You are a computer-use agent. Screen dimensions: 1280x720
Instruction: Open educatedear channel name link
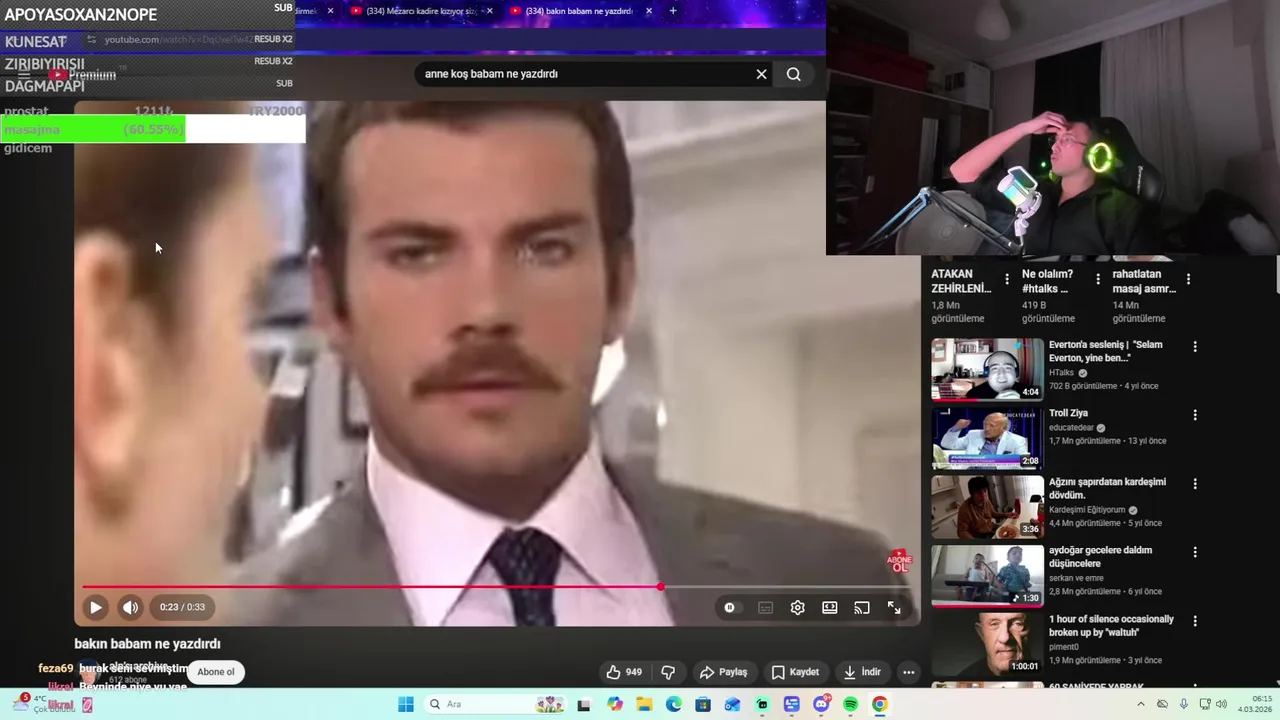click(x=1071, y=428)
